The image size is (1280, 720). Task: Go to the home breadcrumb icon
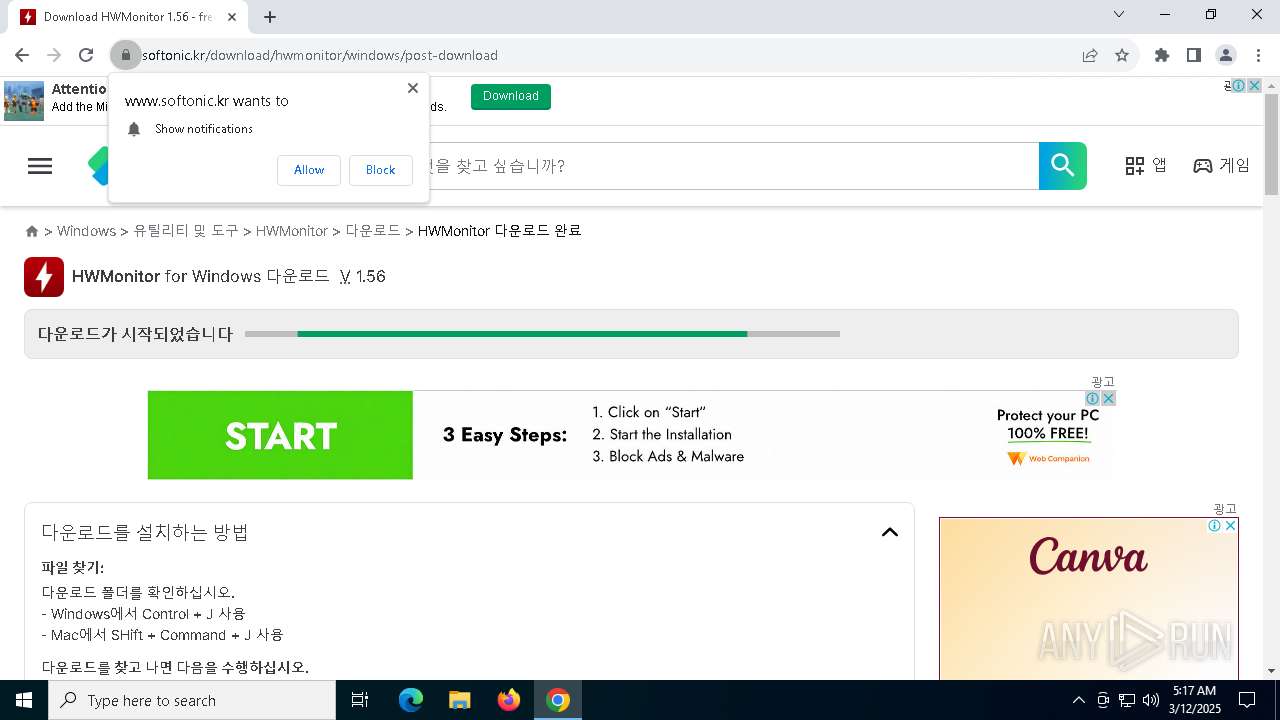(32, 231)
